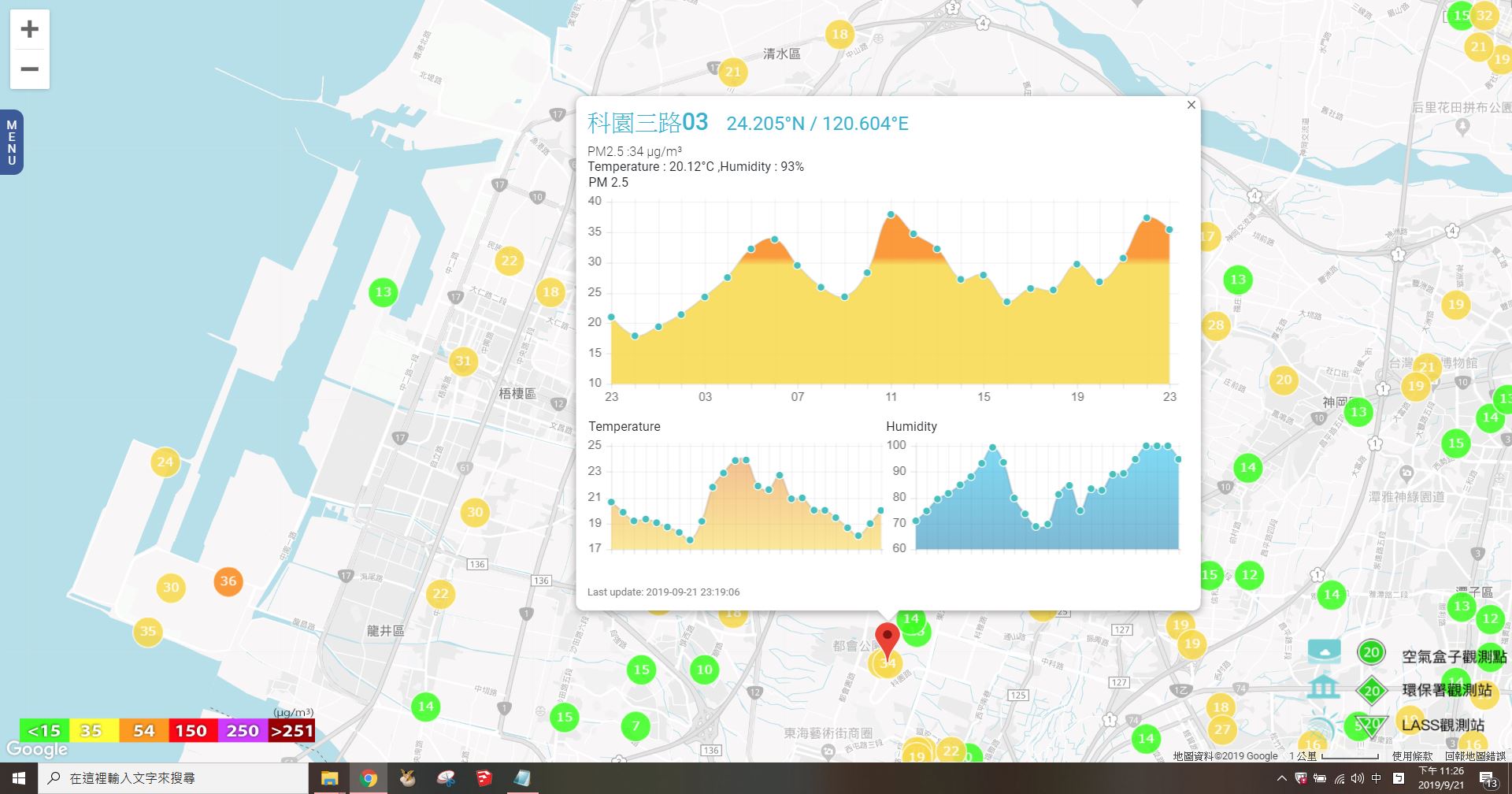Switch to Chrome in the taskbar
1512x794 pixels.
(x=368, y=778)
